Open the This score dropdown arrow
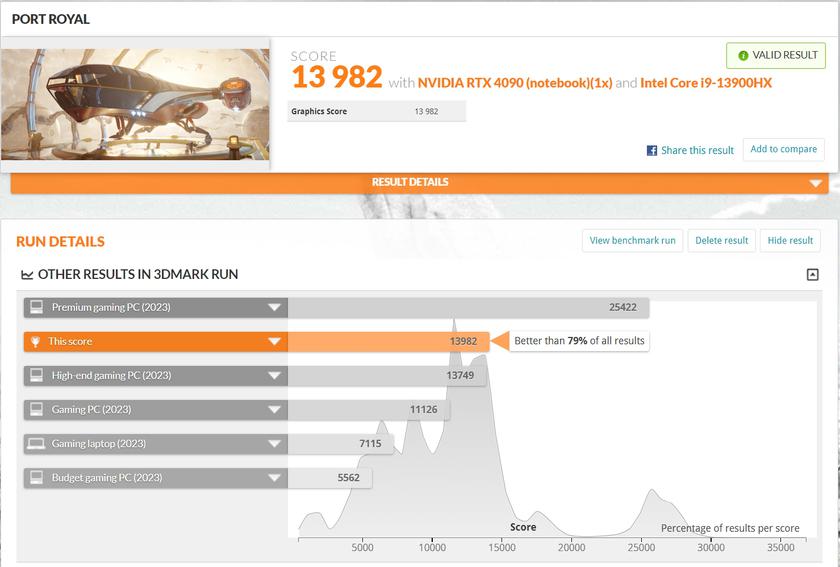Image resolution: width=840 pixels, height=567 pixels. coord(274,341)
